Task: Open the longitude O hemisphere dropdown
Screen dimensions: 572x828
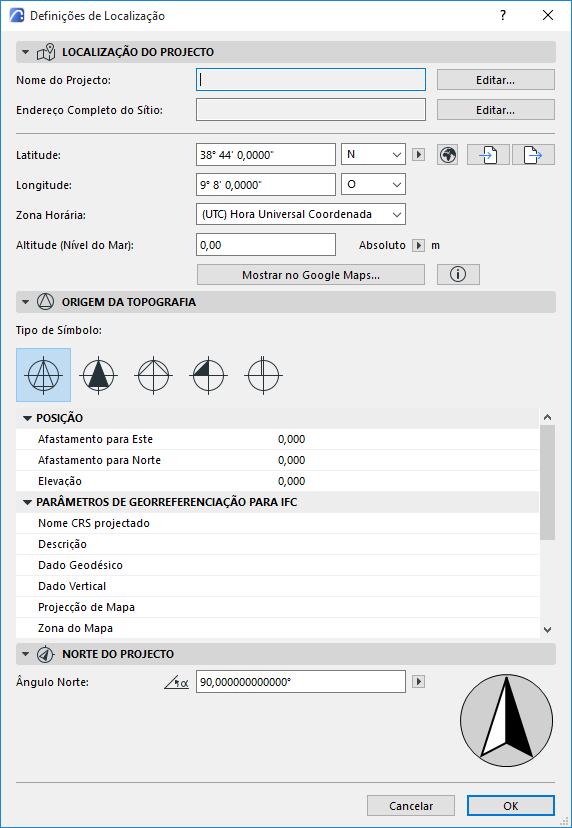Action: (x=373, y=185)
